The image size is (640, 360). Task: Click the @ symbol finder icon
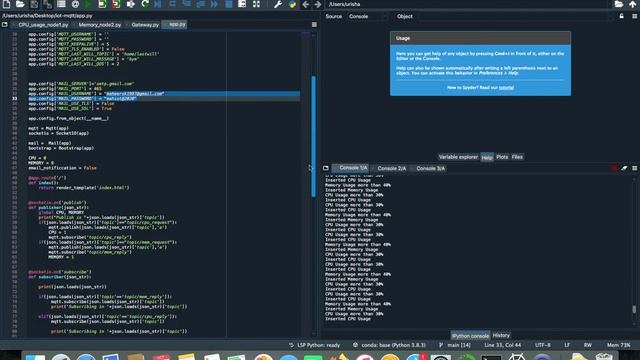pyautogui.click(x=75, y=4)
